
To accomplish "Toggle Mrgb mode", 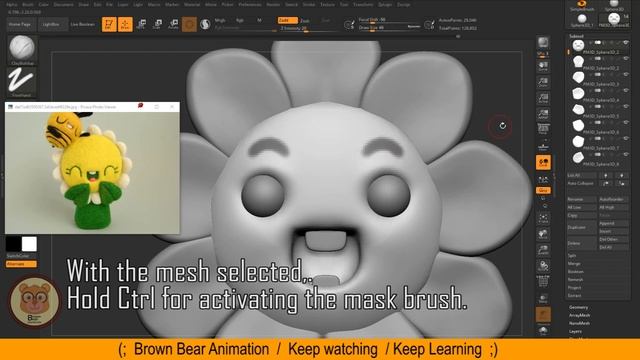I will click(220, 20).
